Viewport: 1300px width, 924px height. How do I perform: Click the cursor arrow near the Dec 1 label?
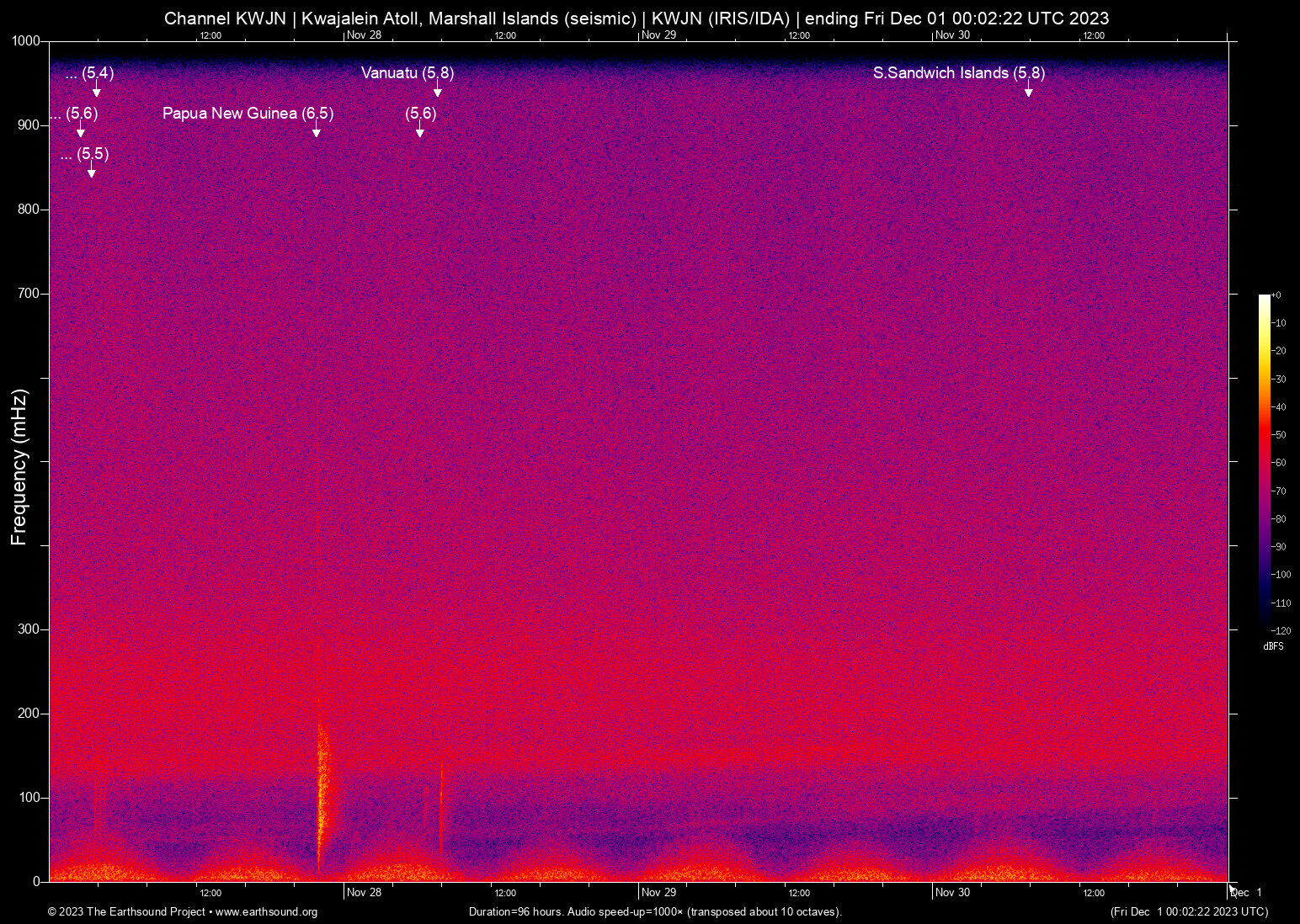(x=1232, y=889)
